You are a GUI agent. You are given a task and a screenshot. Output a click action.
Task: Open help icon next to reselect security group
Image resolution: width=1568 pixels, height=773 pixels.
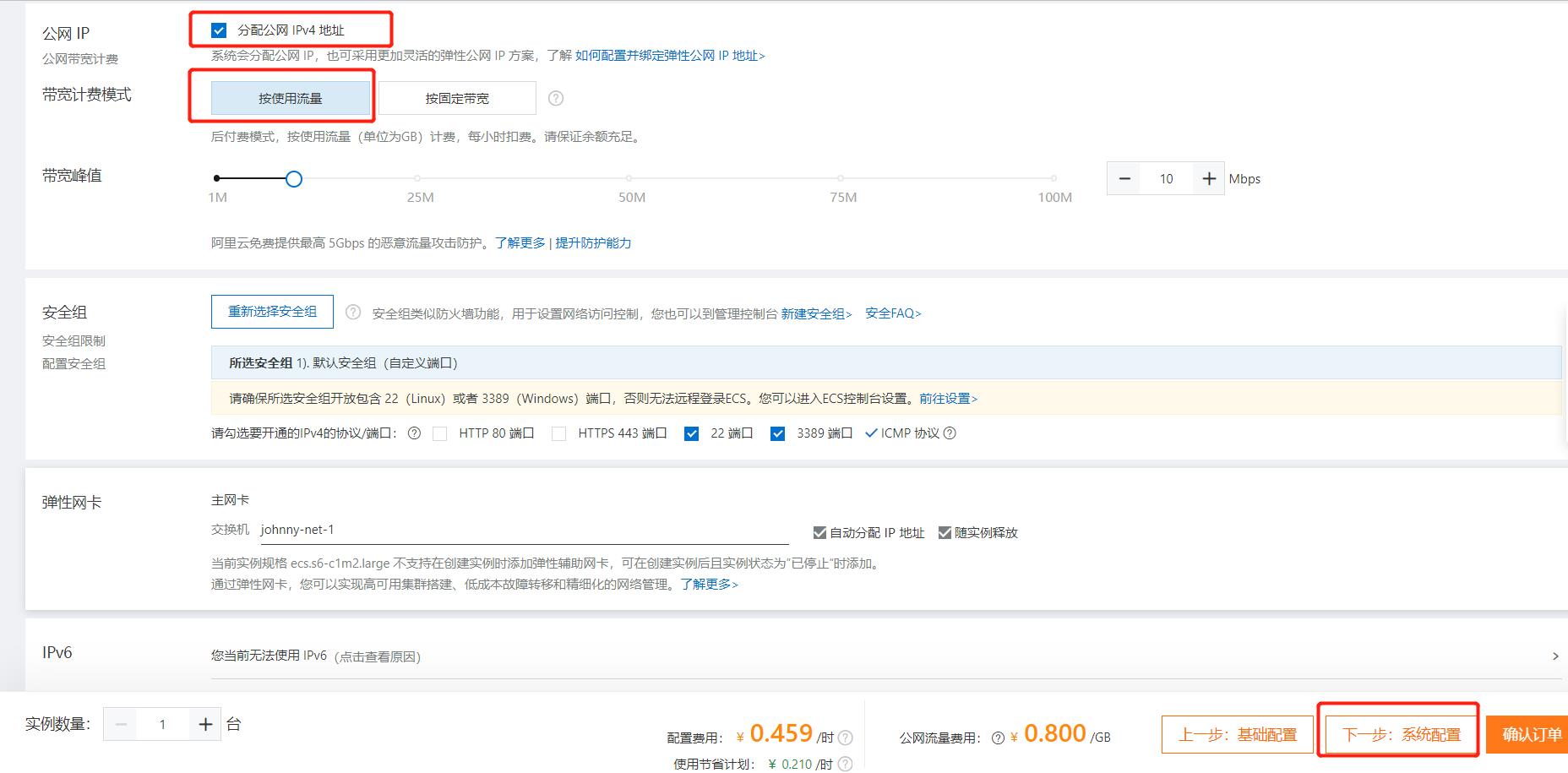[353, 313]
